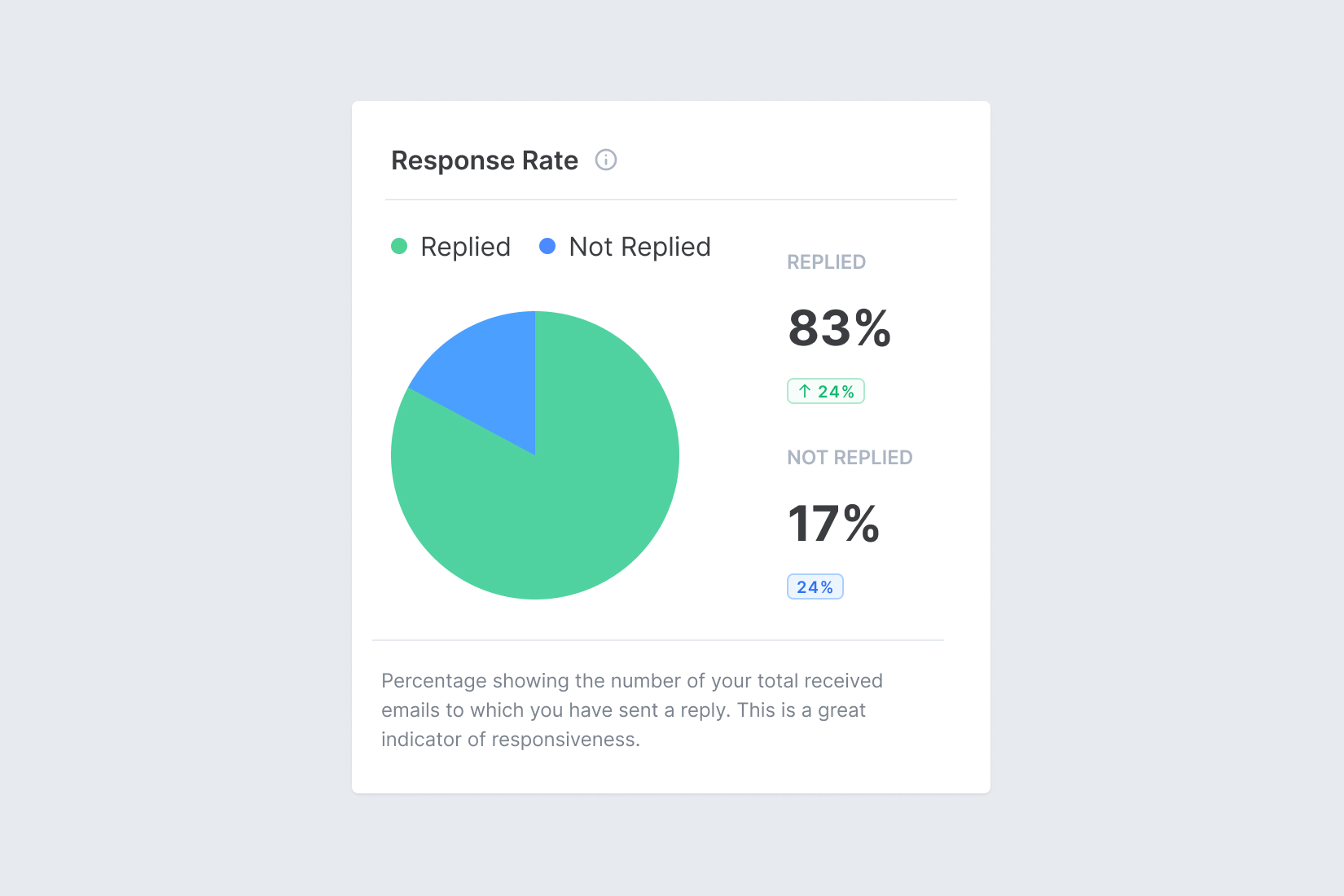Image resolution: width=1344 pixels, height=896 pixels.
Task: Click the responsiveness description text
Action: point(631,710)
